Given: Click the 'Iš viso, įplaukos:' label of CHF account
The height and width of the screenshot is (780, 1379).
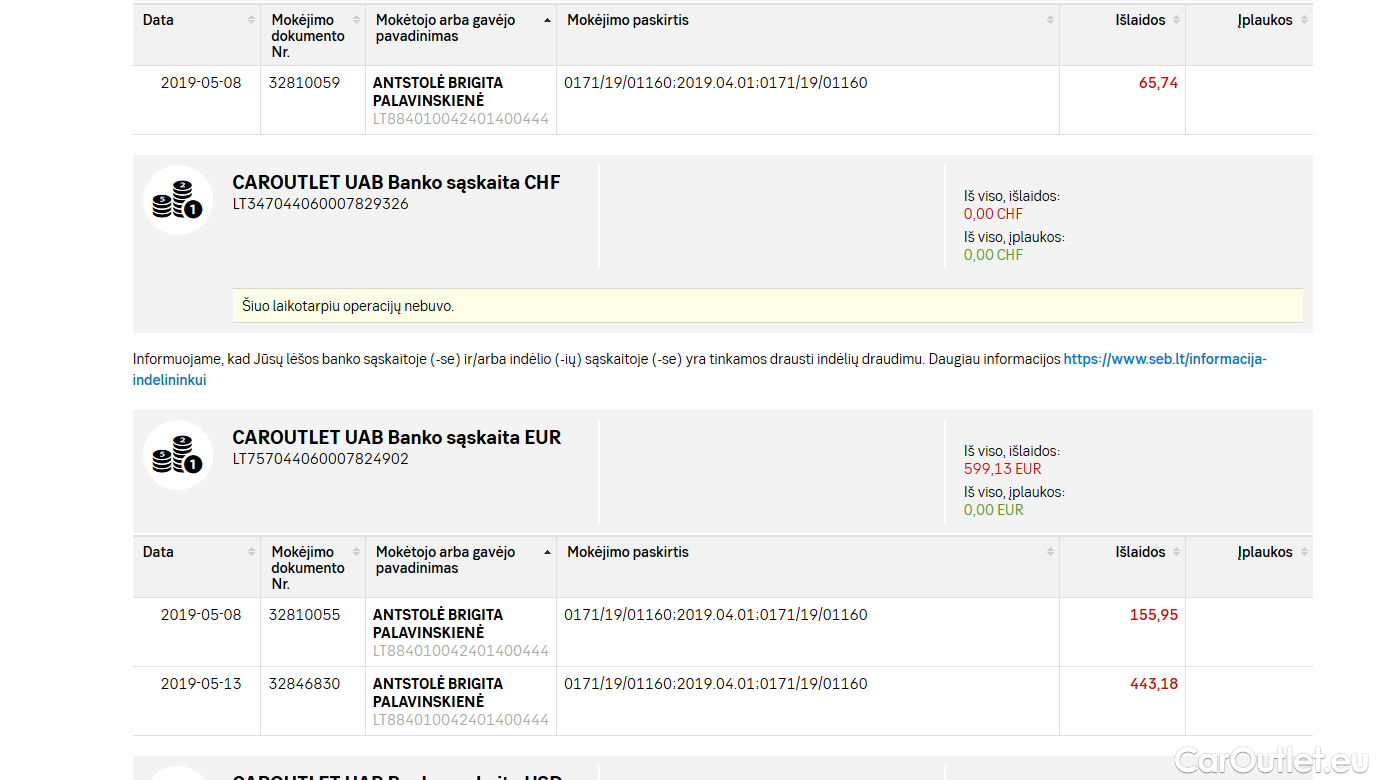Looking at the screenshot, I should click(1014, 237).
